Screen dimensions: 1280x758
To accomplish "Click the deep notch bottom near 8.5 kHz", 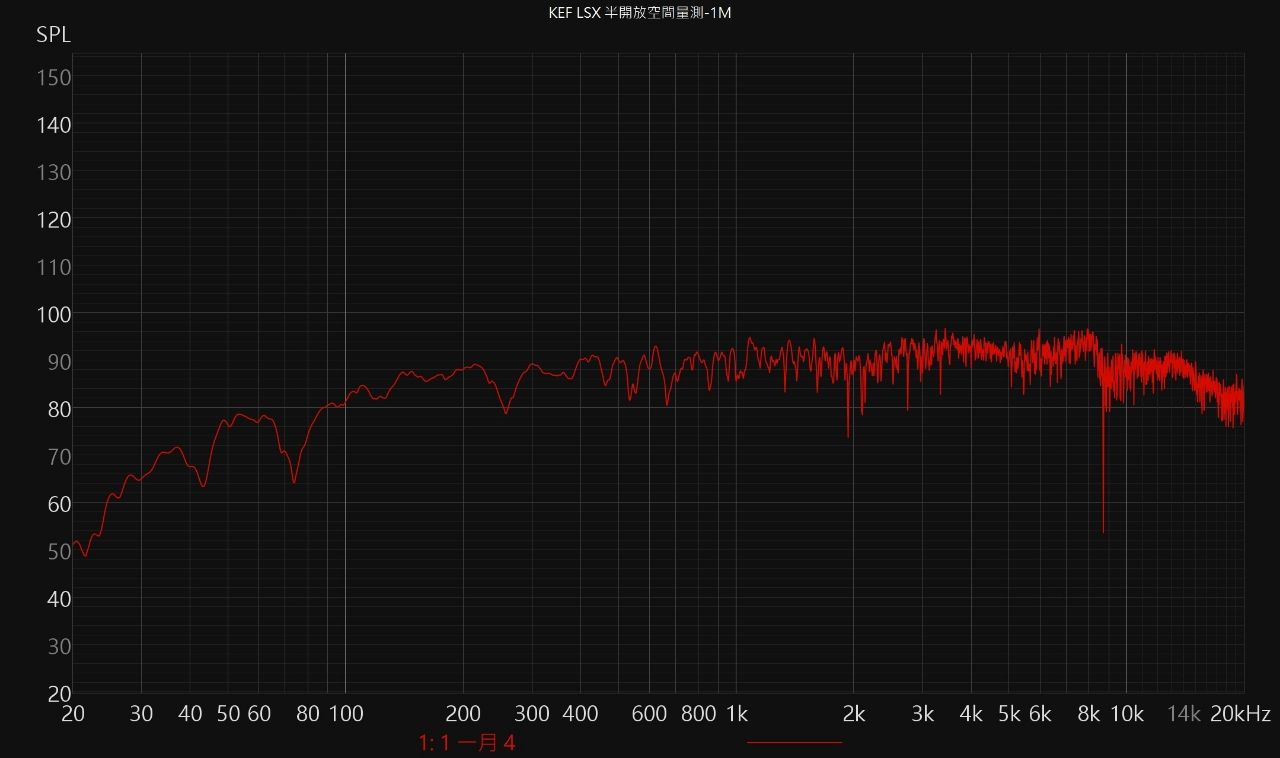I will (1103, 531).
